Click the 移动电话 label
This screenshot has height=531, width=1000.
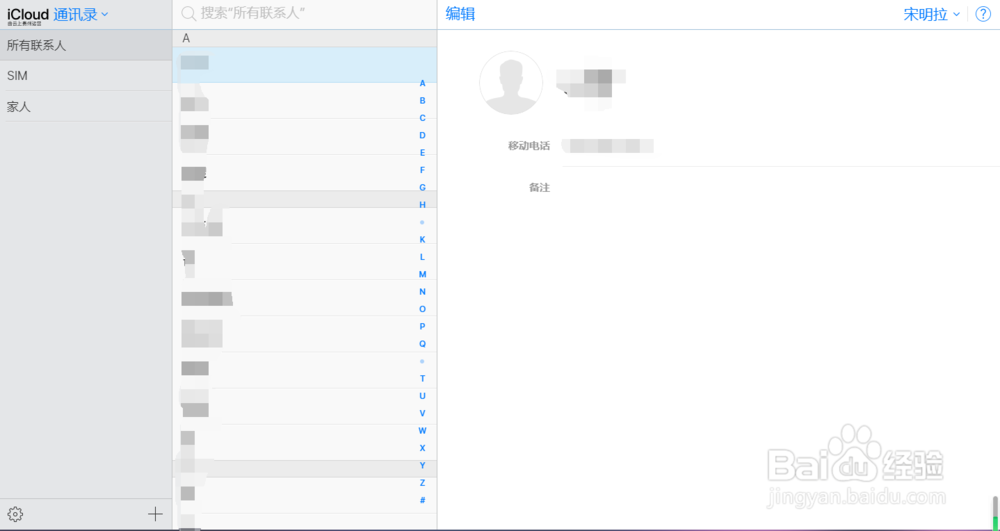pyautogui.click(x=529, y=146)
